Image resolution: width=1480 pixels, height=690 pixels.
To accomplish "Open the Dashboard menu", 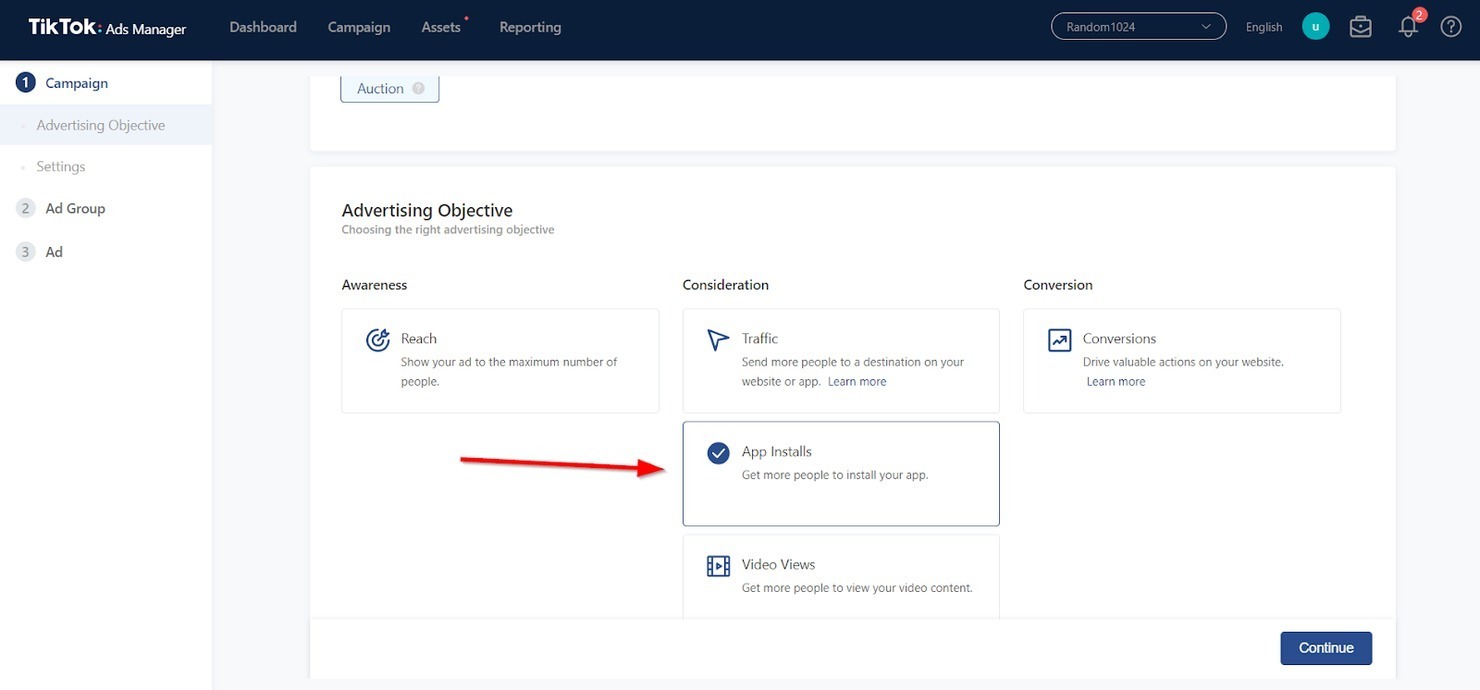I will pos(263,27).
